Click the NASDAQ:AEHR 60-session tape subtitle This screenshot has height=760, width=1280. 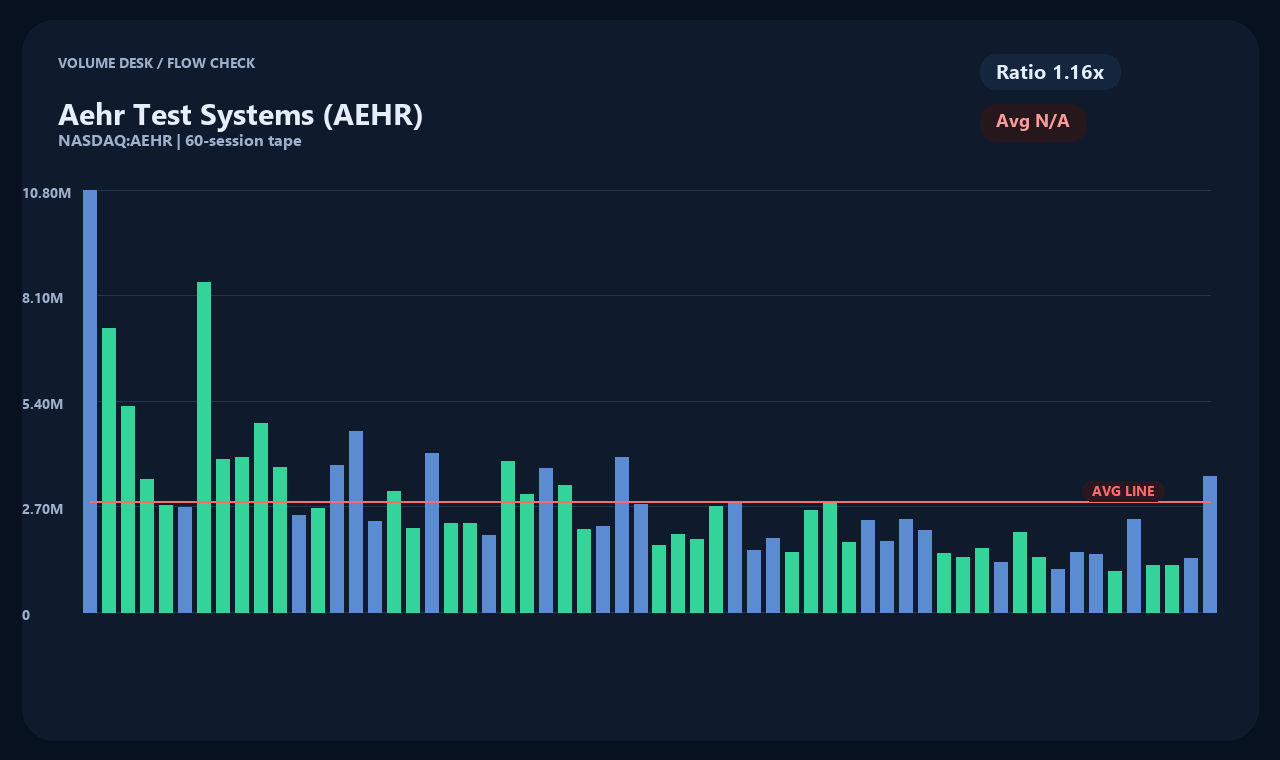click(180, 141)
